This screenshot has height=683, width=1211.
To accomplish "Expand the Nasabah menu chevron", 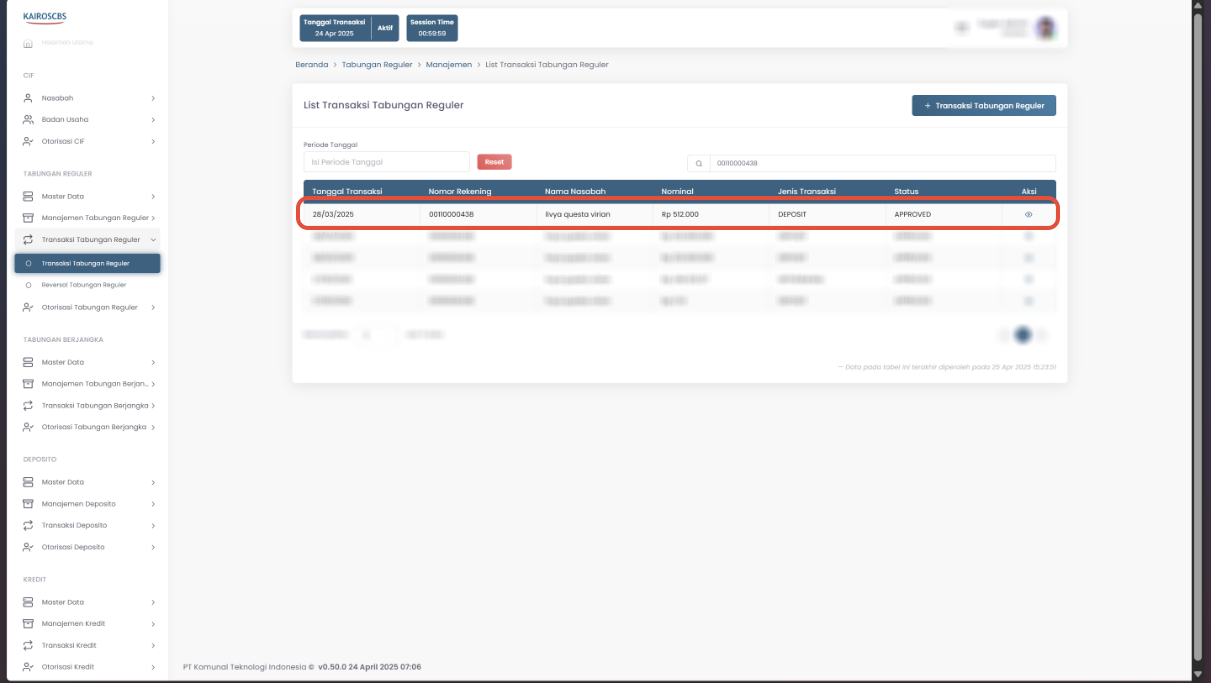I will click(153, 98).
